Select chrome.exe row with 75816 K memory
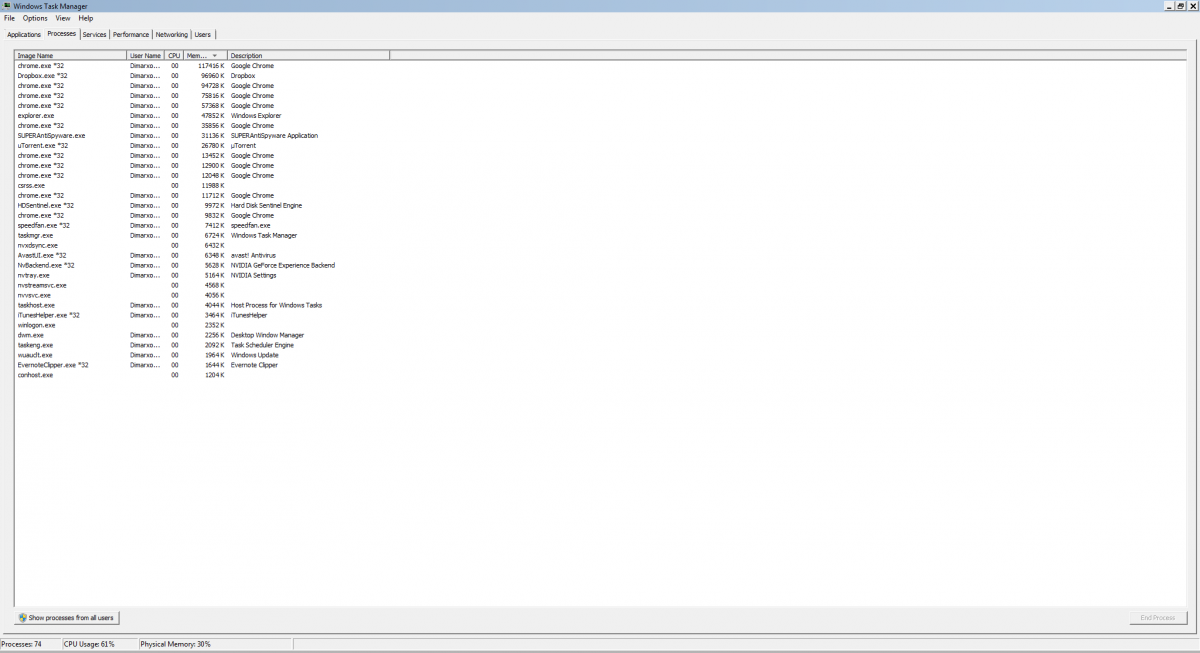Screen dimensions: 1200x653 click(202, 96)
